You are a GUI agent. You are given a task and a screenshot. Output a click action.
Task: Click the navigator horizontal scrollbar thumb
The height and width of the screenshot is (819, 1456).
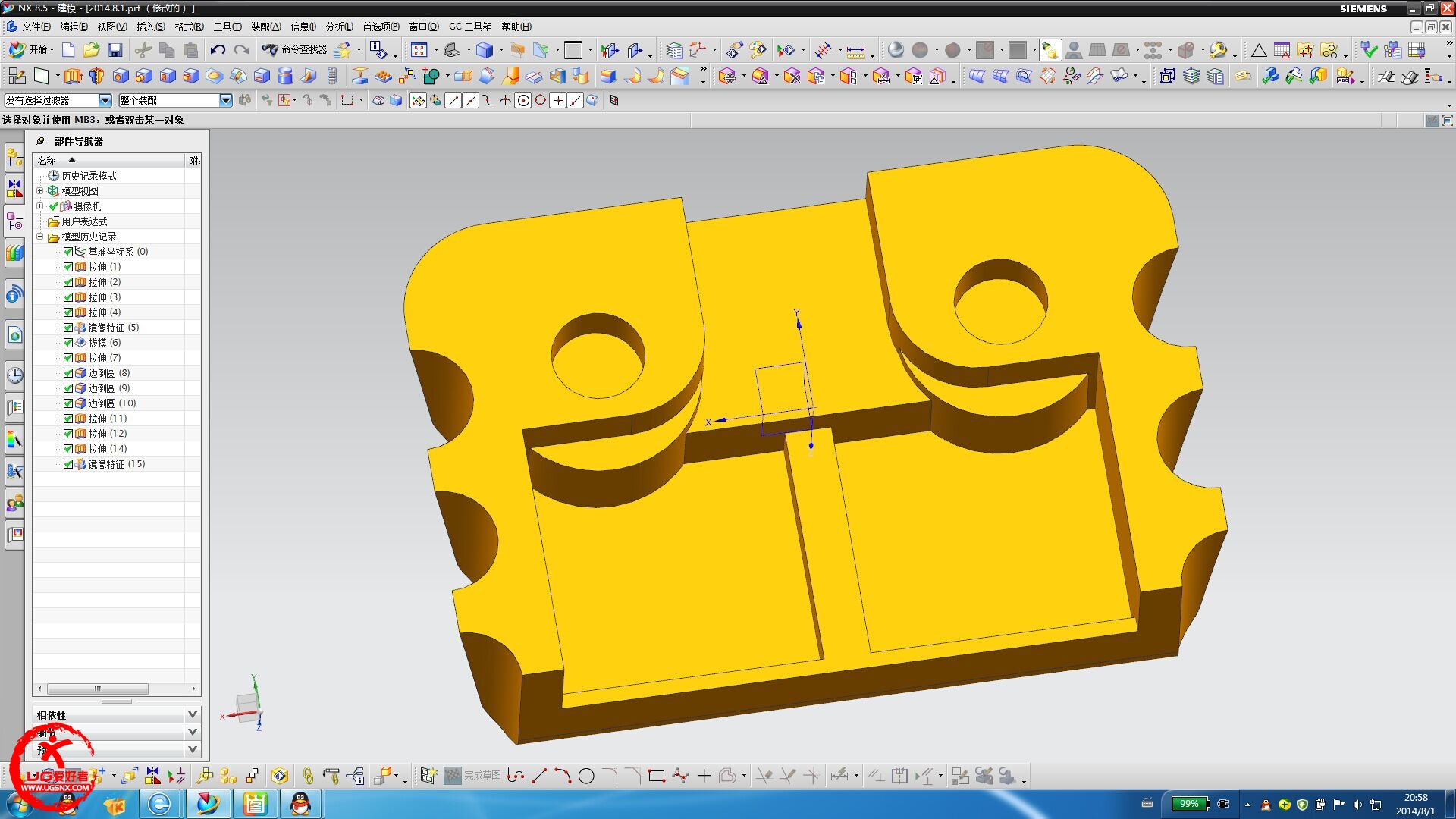(98, 689)
